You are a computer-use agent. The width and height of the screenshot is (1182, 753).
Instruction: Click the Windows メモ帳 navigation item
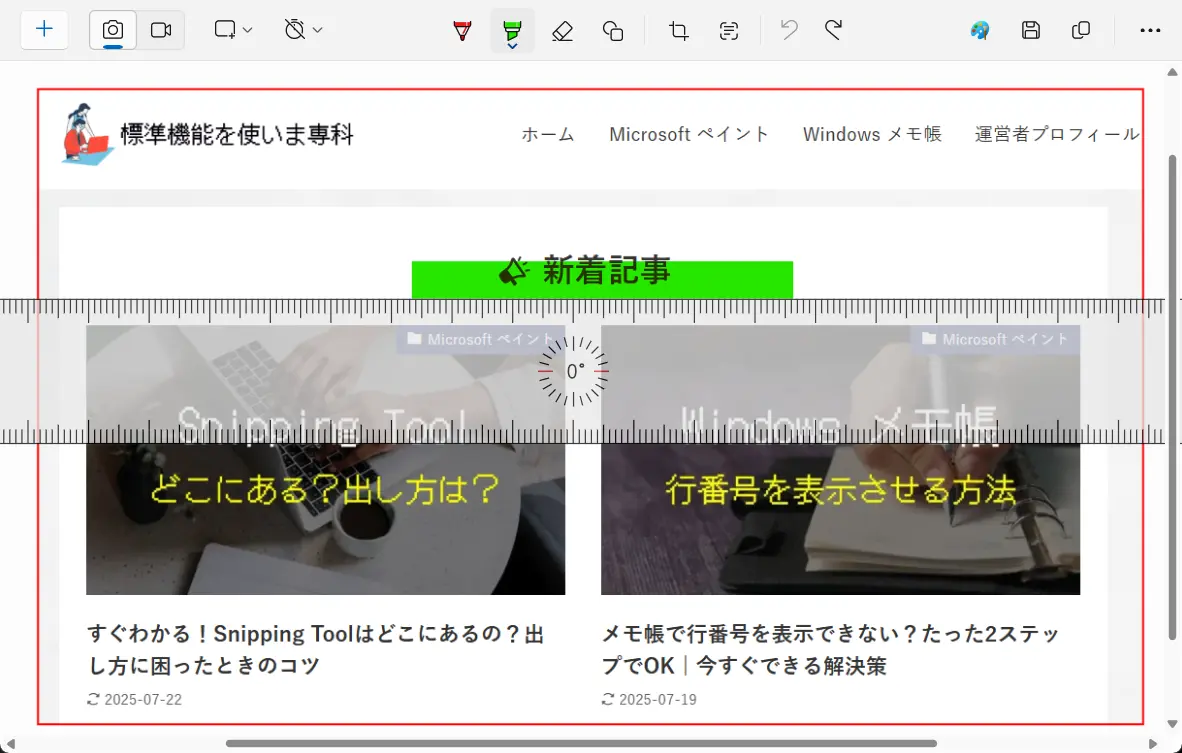coord(872,134)
